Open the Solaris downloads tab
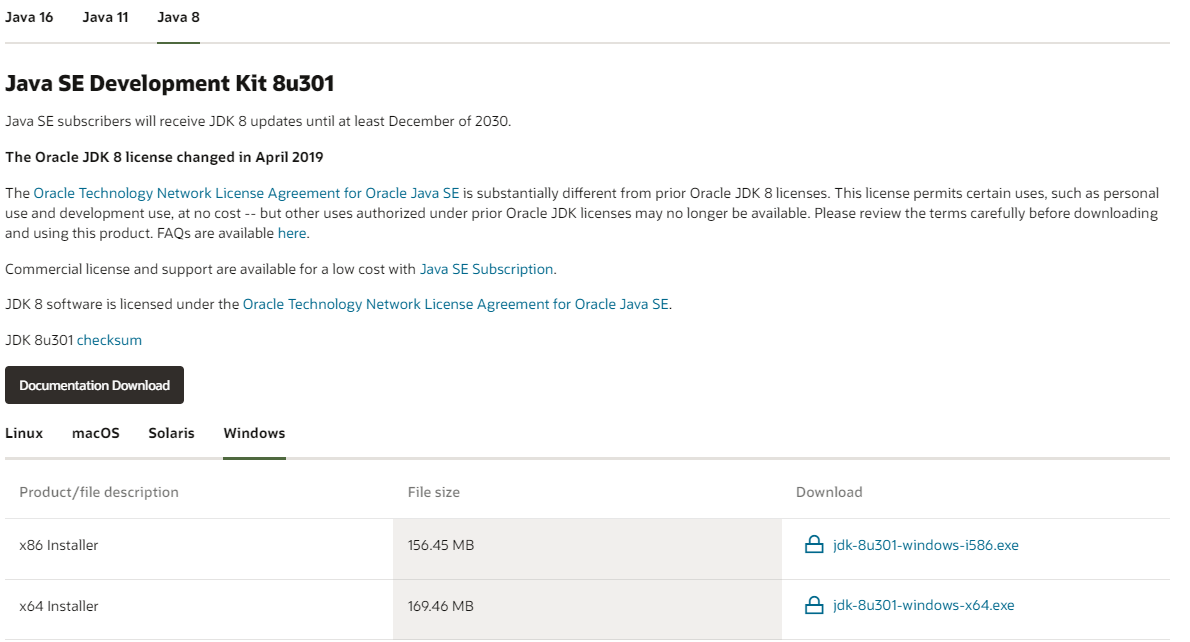Screen dimensions: 1190x642 [x=171, y=433]
